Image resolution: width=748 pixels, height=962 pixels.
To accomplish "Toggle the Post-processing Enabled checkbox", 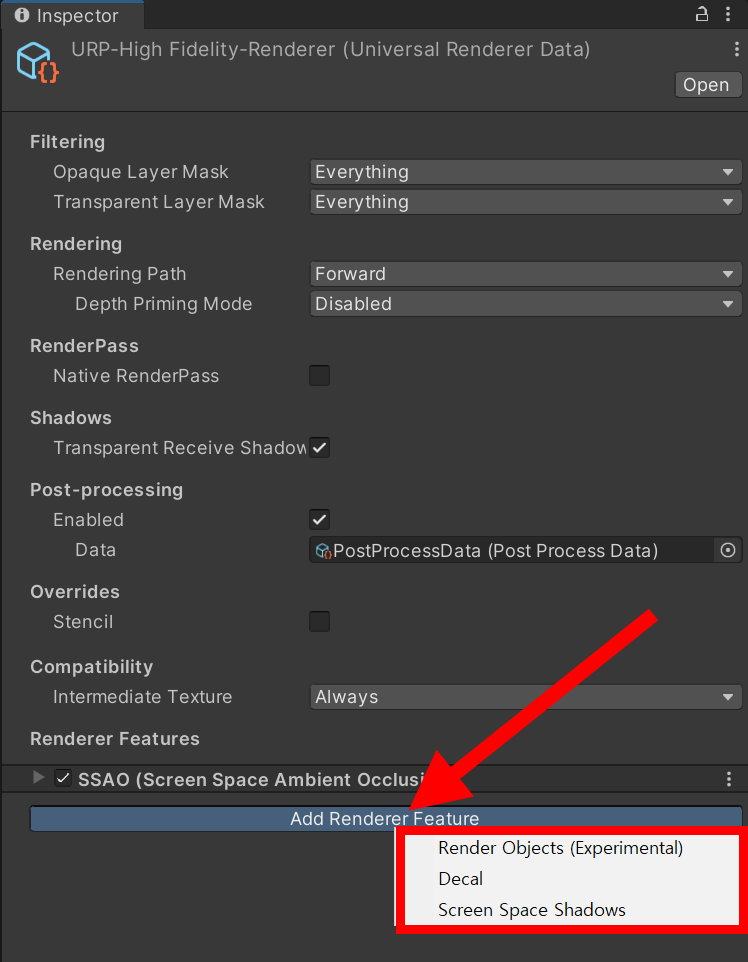I will [319, 520].
